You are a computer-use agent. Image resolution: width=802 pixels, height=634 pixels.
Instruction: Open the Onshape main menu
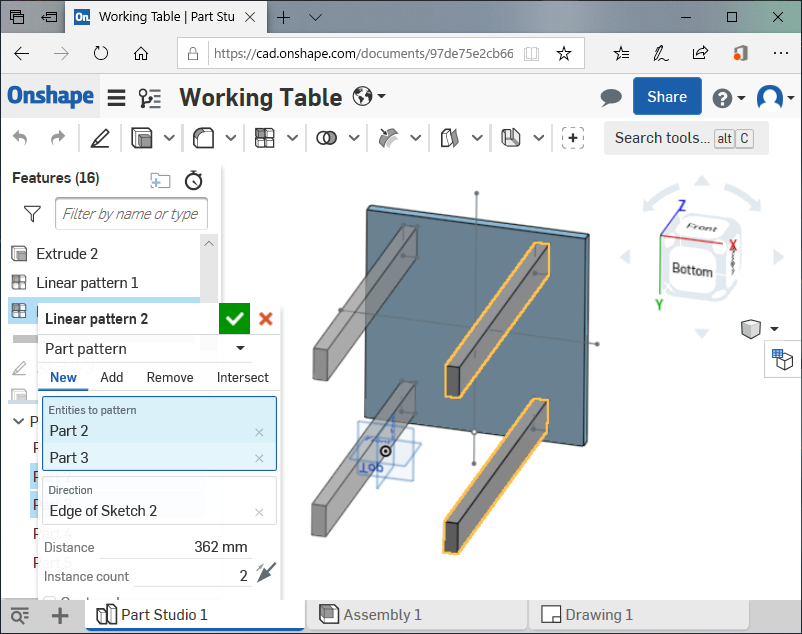(x=117, y=97)
